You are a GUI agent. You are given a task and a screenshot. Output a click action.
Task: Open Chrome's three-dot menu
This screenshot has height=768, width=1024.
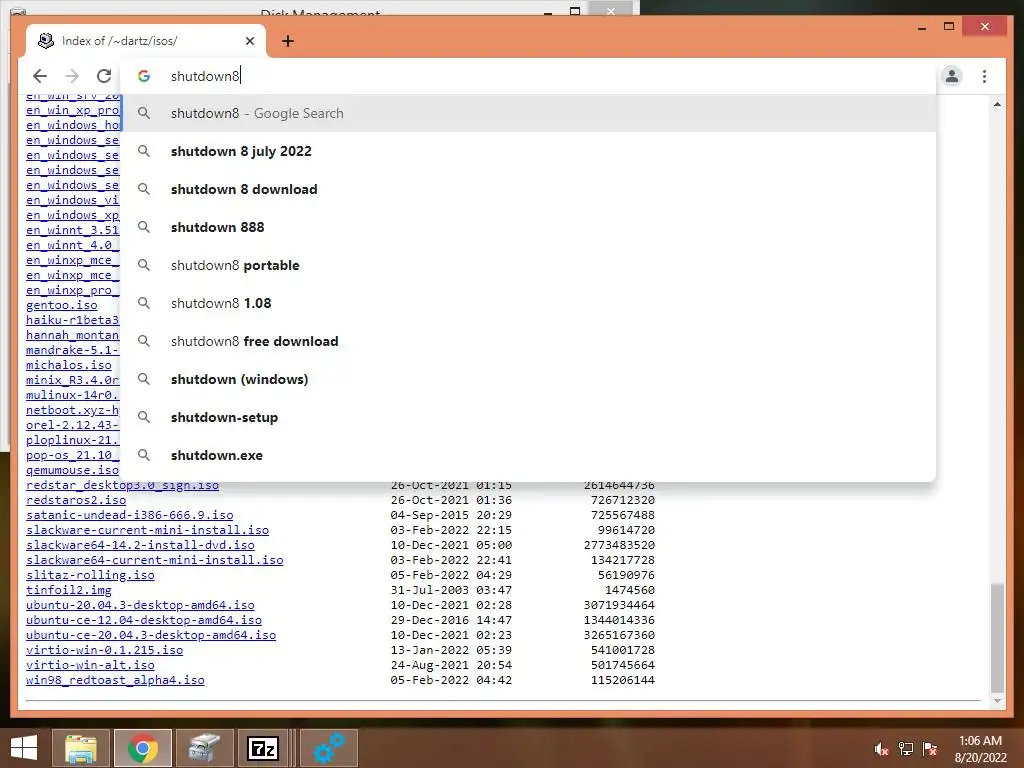[984, 76]
